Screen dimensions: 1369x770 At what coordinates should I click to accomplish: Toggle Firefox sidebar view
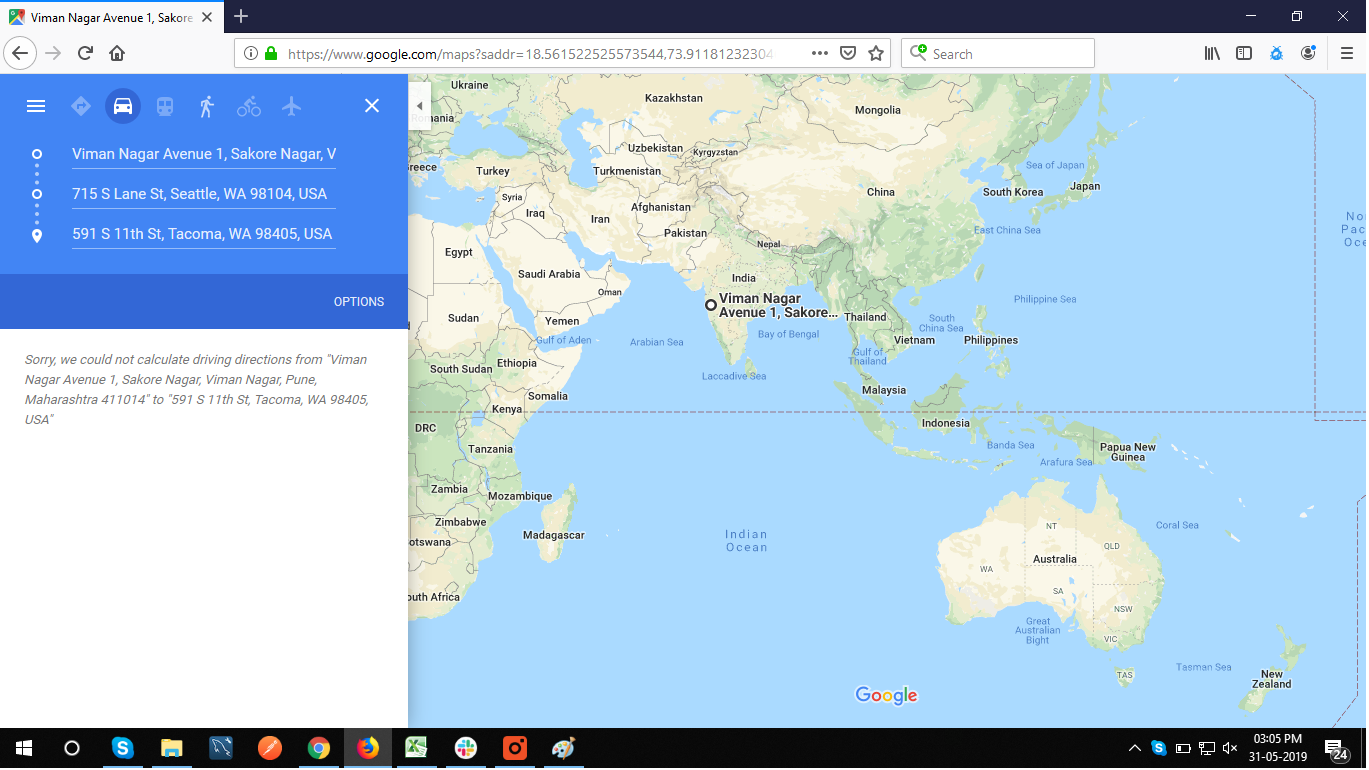pos(1244,53)
